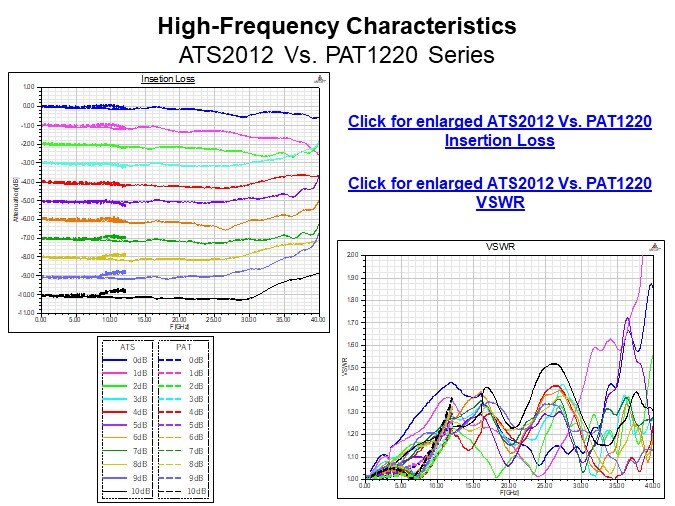This screenshot has height=506, width=675.
Task: Click the ATS legend column header
Action: tap(127, 347)
